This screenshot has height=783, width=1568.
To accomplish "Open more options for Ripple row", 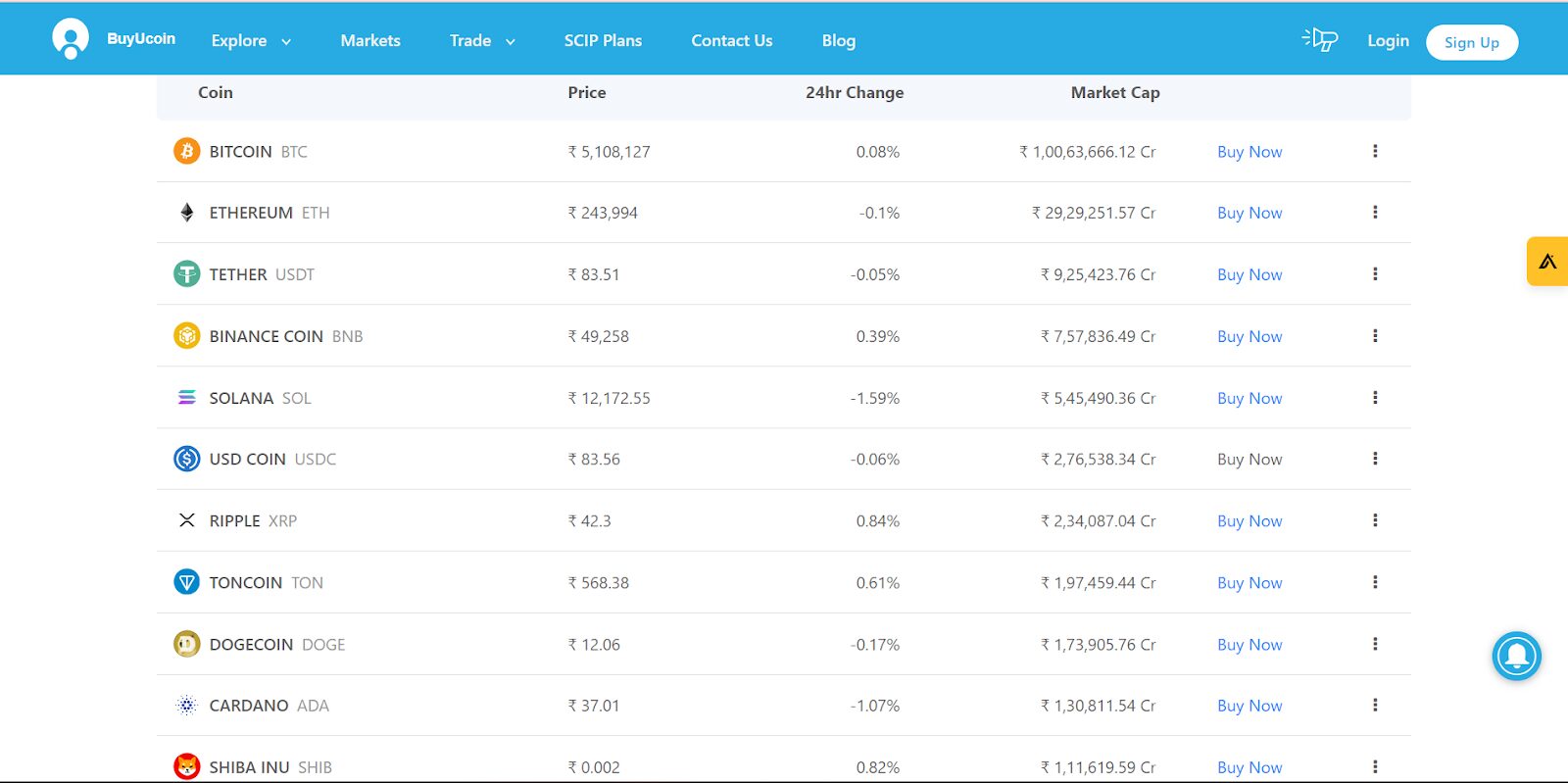I will [1375, 520].
